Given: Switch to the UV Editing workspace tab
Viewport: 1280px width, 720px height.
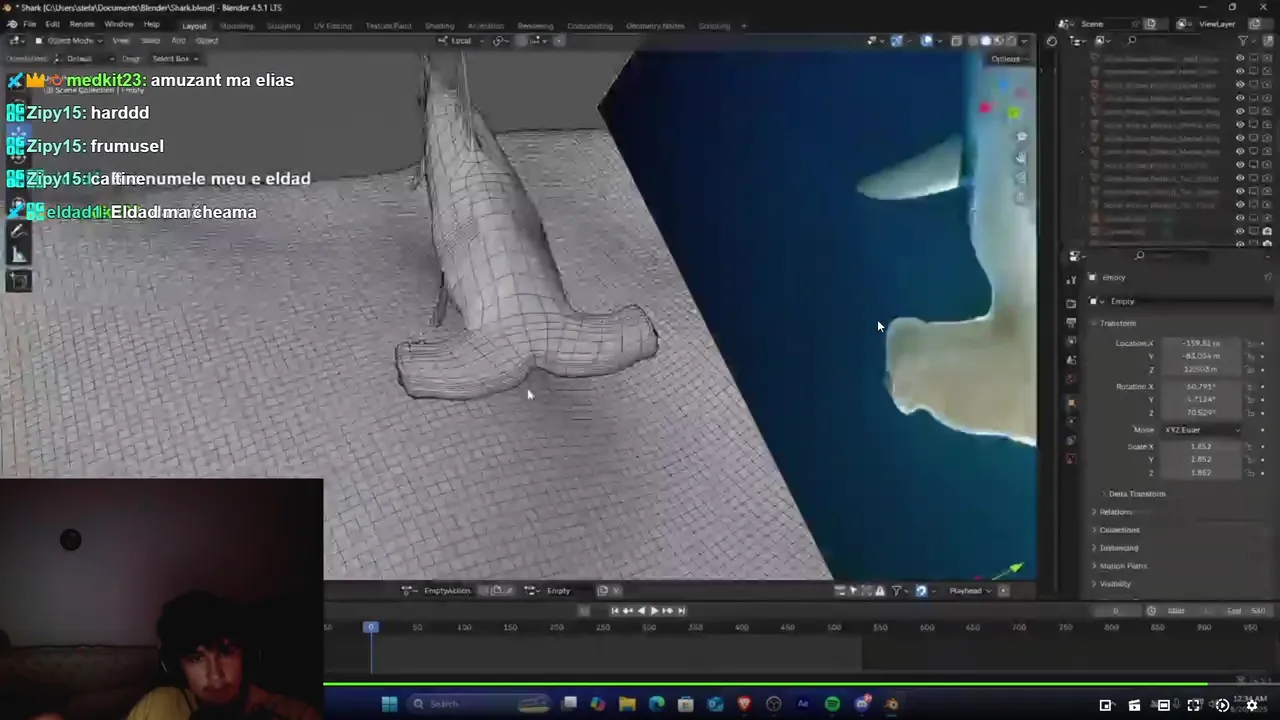Looking at the screenshot, I should point(333,26).
